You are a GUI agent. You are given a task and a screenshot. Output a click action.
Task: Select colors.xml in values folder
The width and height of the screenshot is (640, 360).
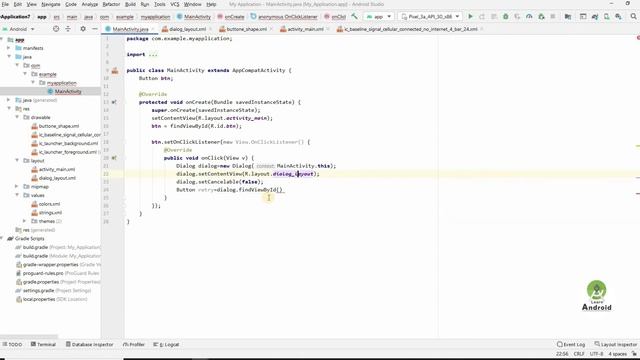49,204
